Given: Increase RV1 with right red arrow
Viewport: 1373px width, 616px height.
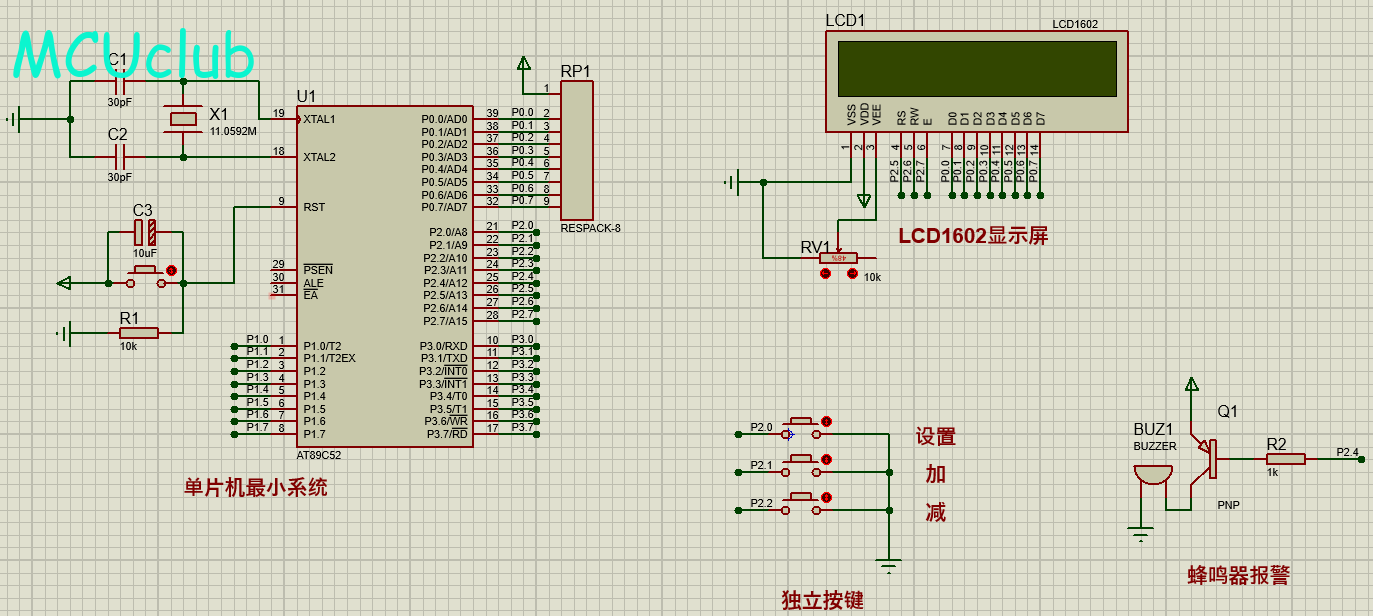Looking at the screenshot, I should (x=852, y=272).
